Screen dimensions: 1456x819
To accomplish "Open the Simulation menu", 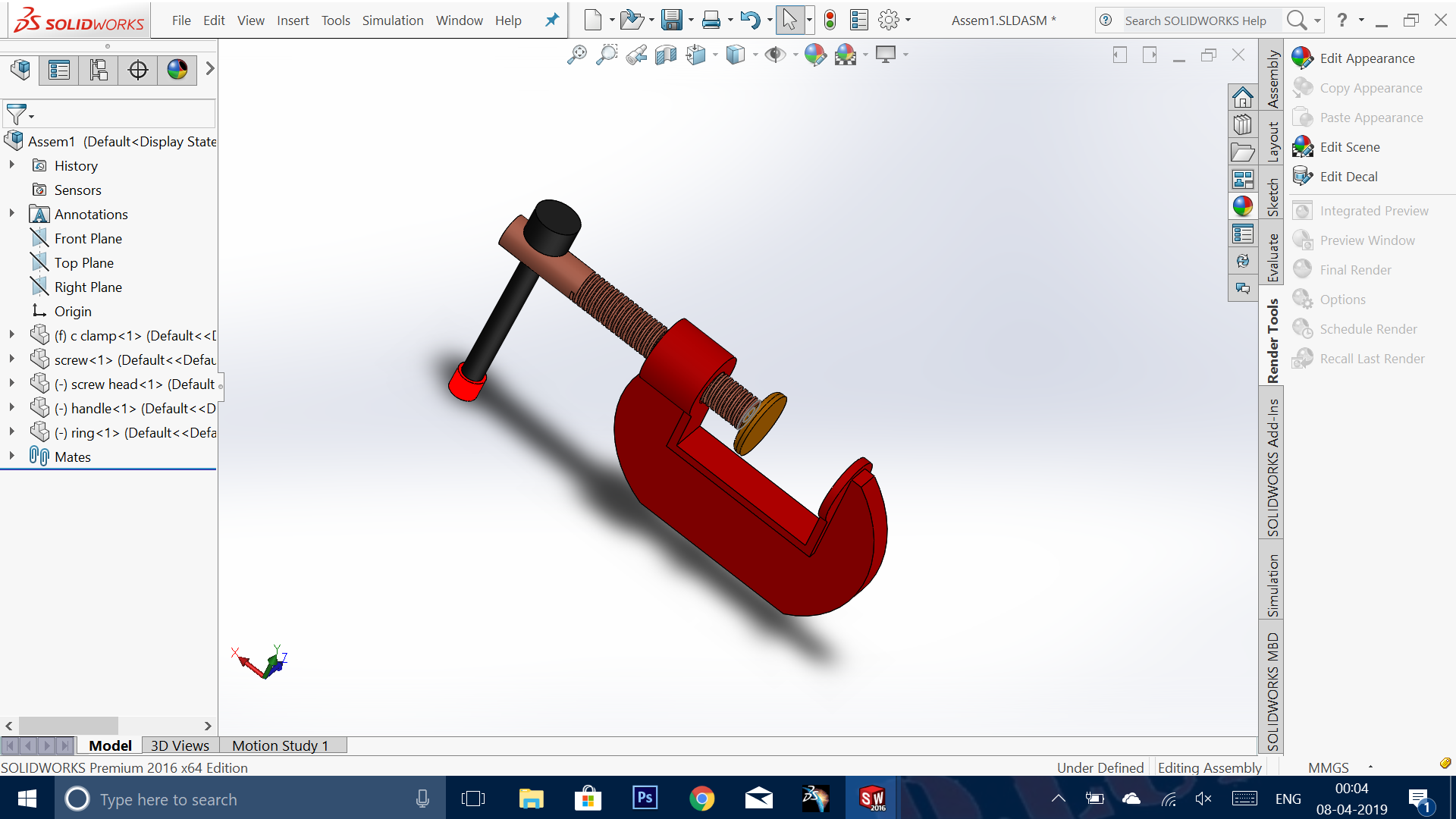I will [x=392, y=20].
